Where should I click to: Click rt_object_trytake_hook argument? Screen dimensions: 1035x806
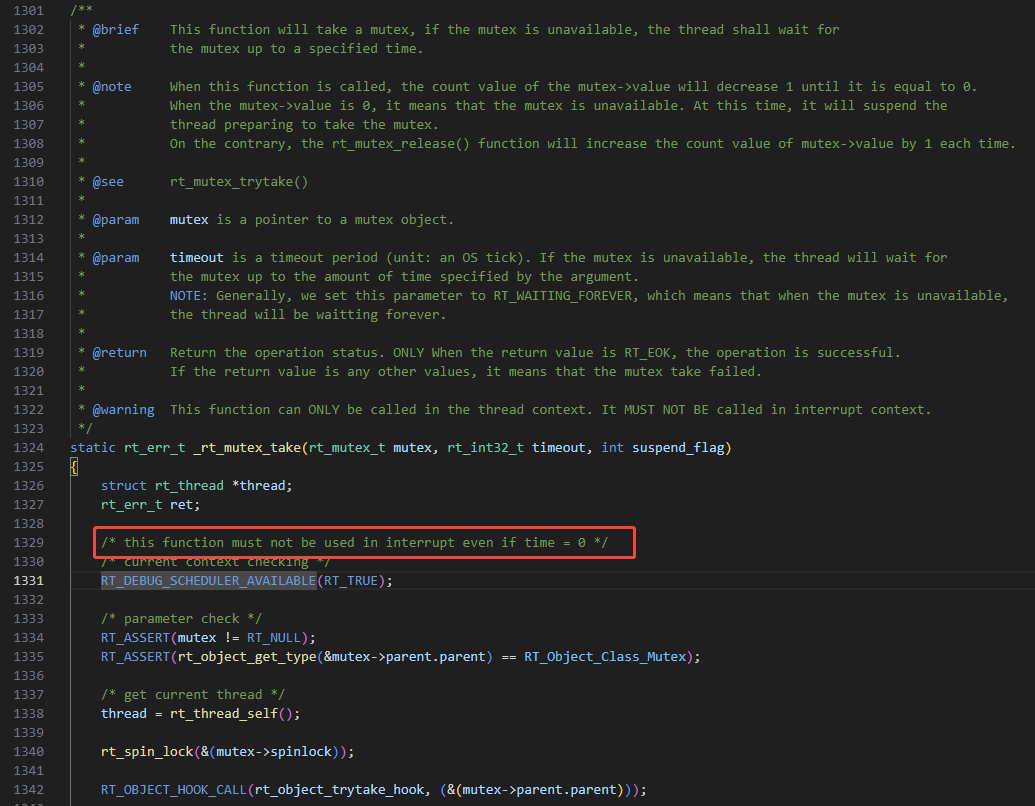[x=340, y=789]
